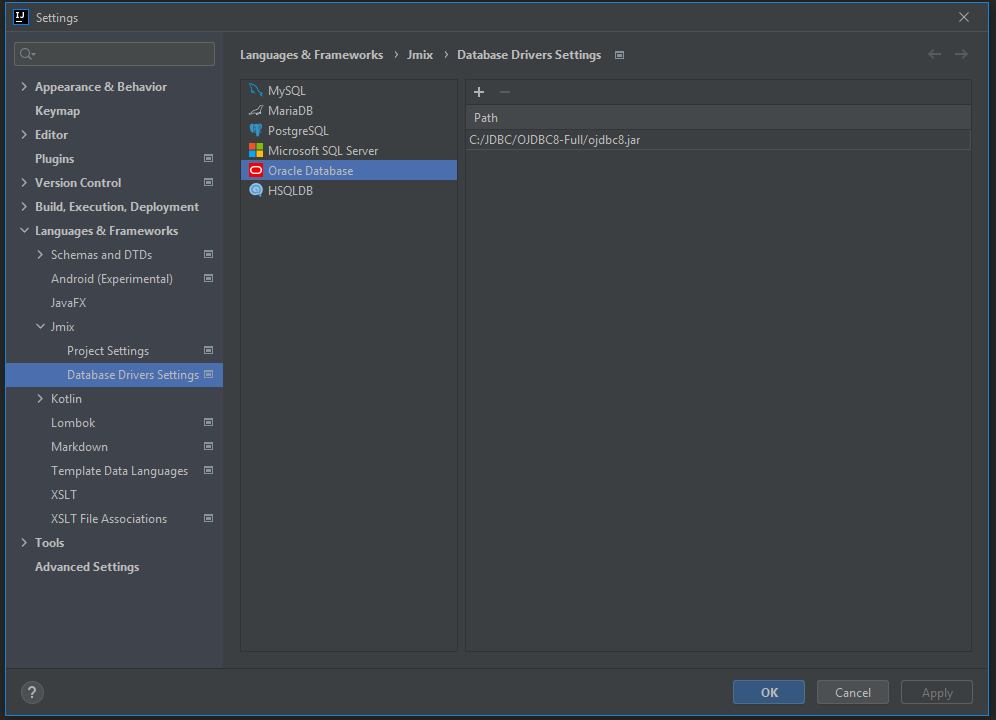Click project icon next to Schemas and DTDs
This screenshot has width=996, height=720.
tap(208, 254)
